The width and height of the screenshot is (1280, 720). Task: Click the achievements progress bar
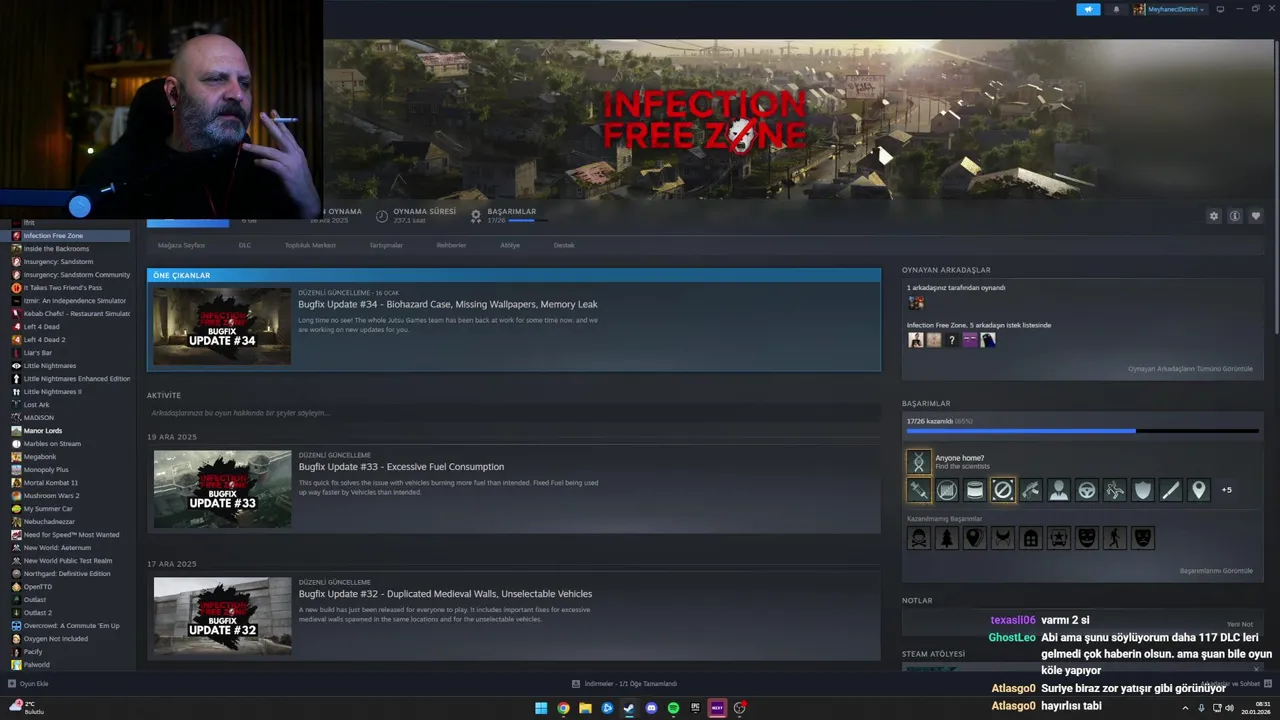click(x=1082, y=431)
